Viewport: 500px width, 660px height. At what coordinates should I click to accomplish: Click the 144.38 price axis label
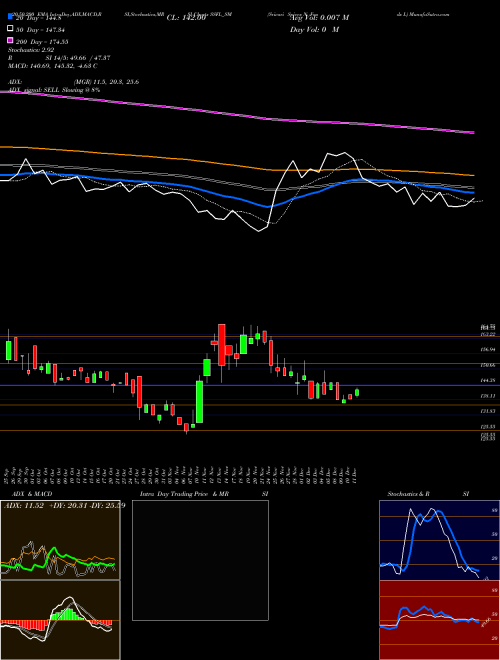[488, 381]
